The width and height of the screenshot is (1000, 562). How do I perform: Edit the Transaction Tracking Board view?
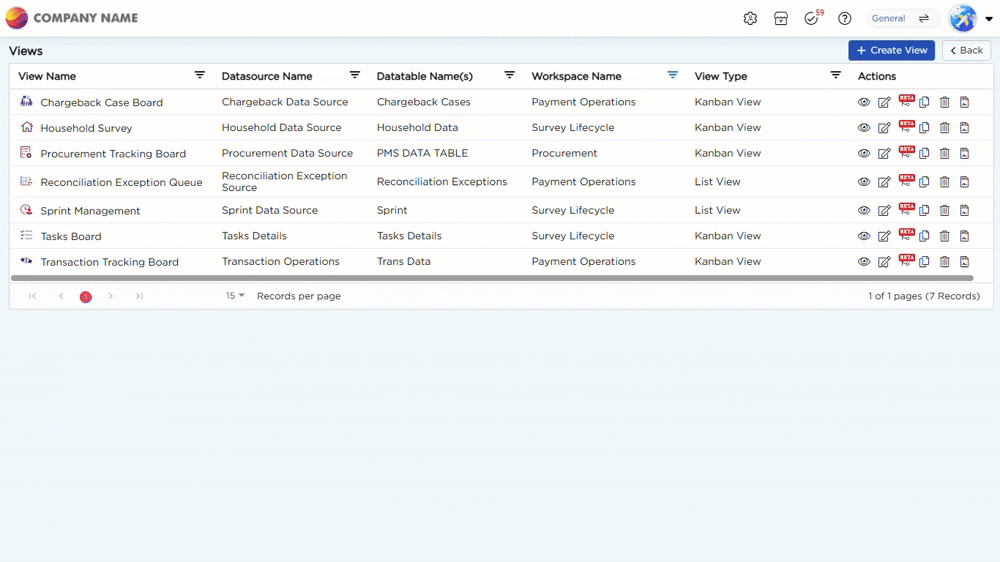(x=884, y=262)
